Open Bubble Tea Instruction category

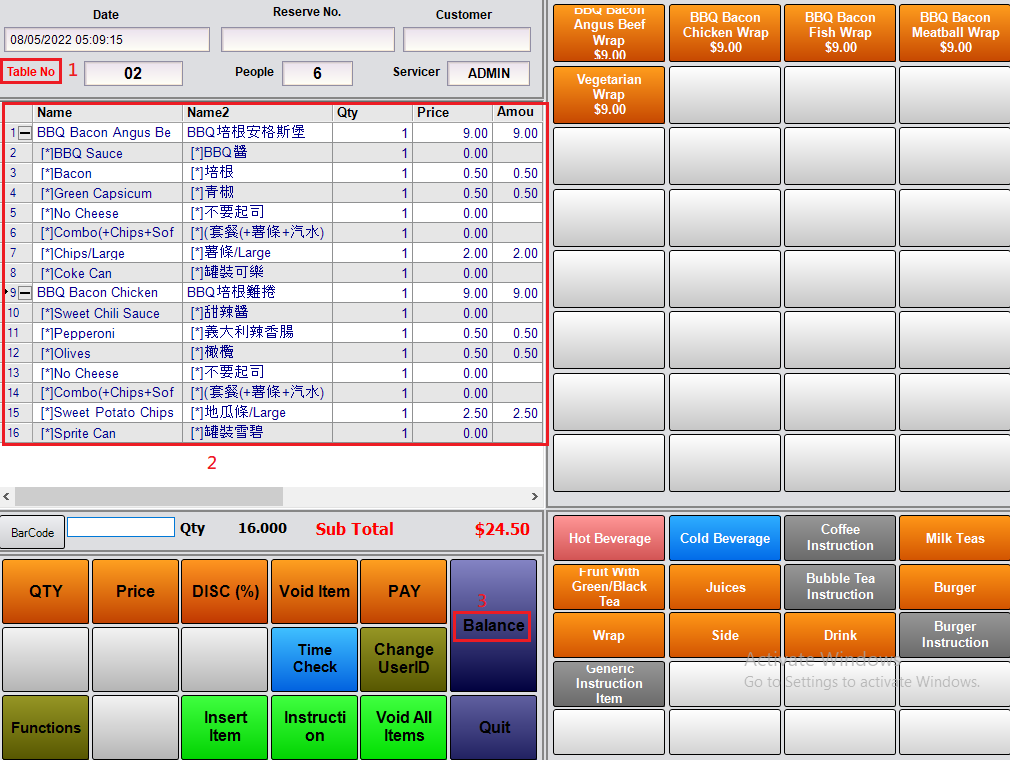coord(840,587)
